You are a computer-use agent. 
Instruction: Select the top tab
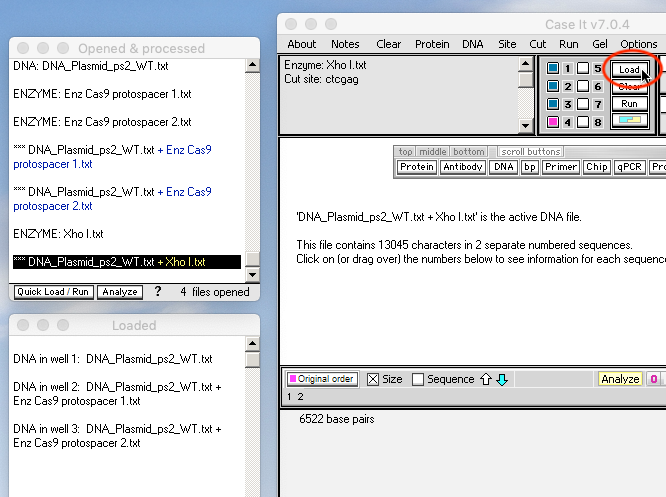coord(405,152)
